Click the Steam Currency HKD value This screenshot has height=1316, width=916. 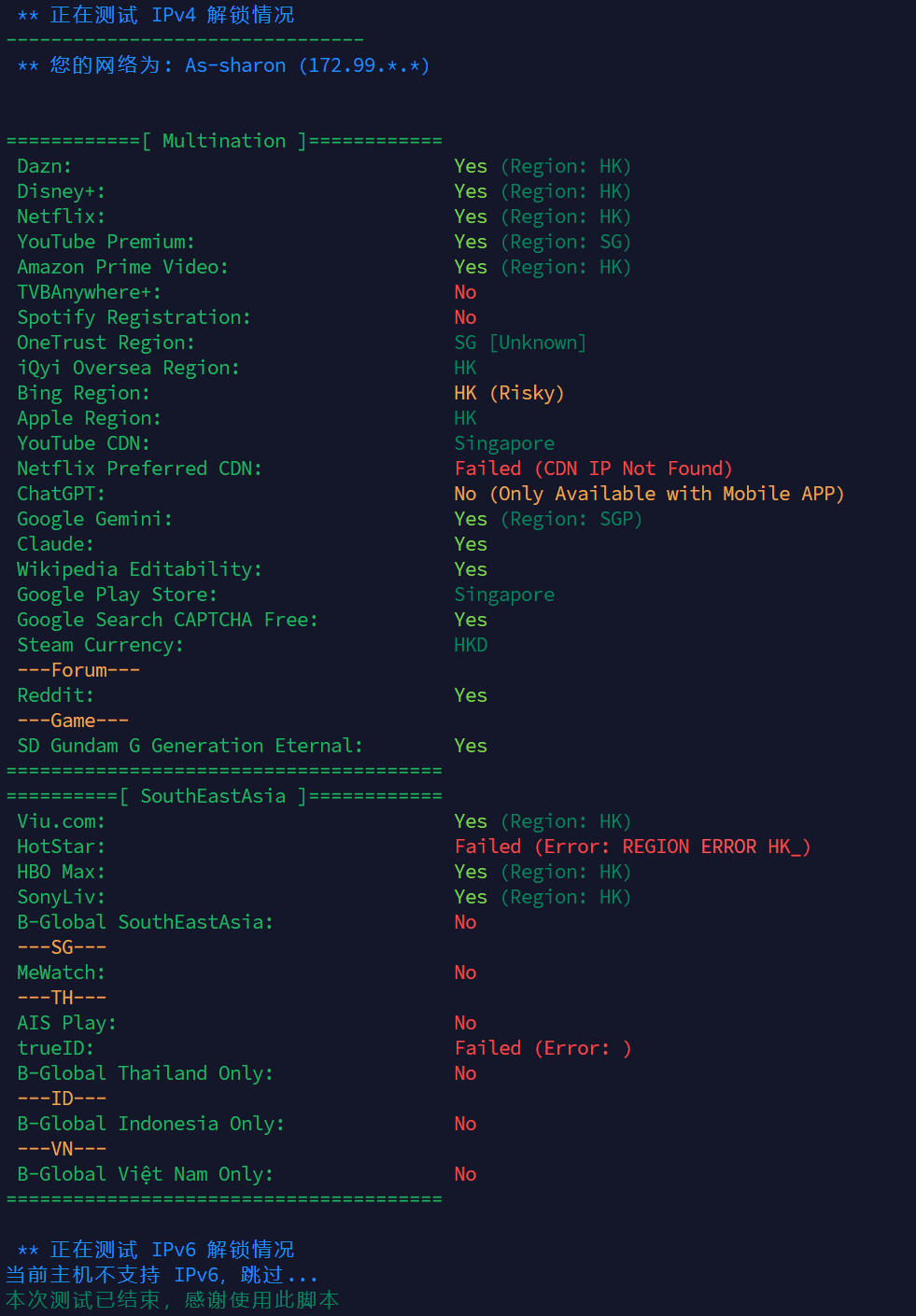[471, 645]
